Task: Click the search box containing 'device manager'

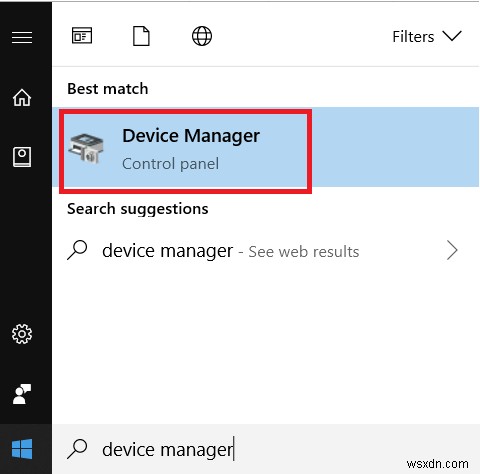Action: tap(266, 449)
